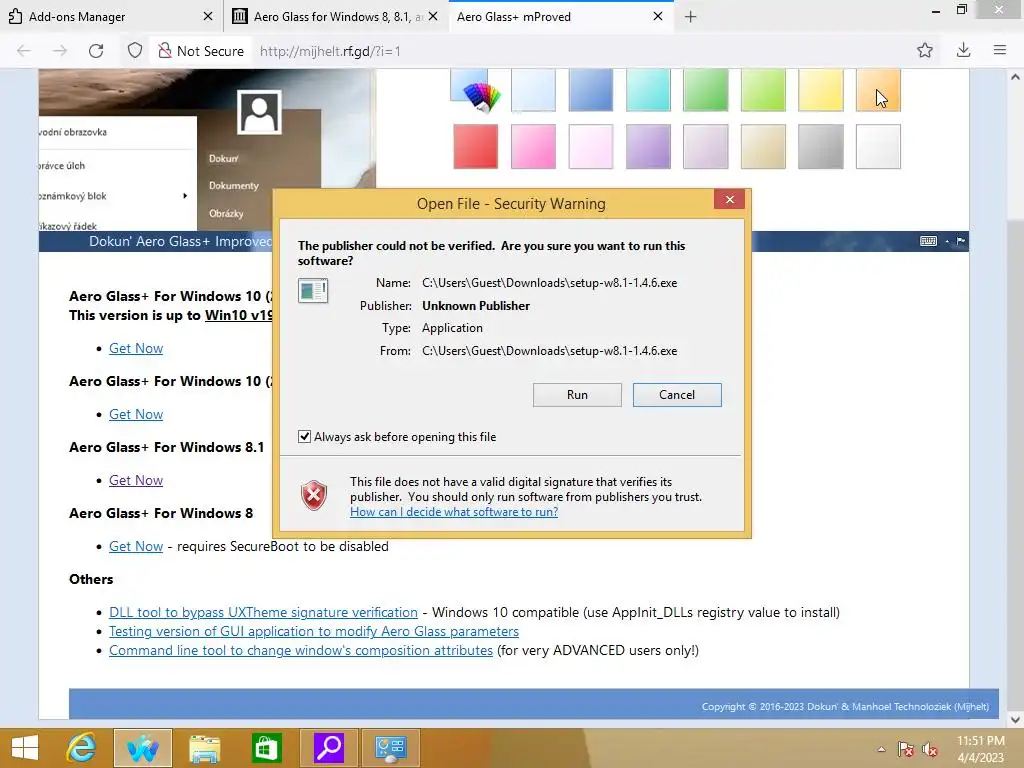
Task: Open Get Now link for Windows 8.1
Action: point(136,480)
